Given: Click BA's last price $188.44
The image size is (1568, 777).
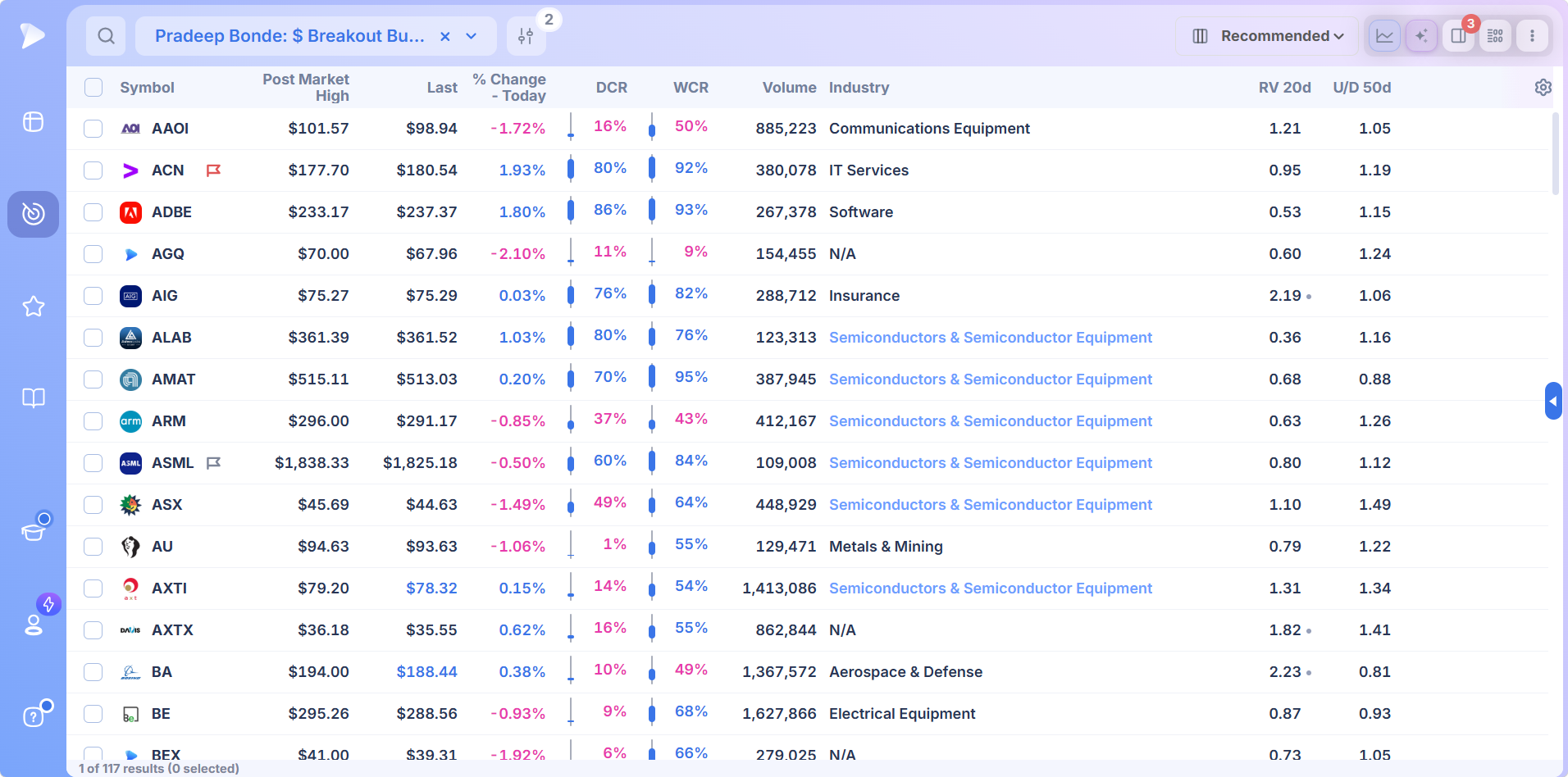Looking at the screenshot, I should click(426, 672).
